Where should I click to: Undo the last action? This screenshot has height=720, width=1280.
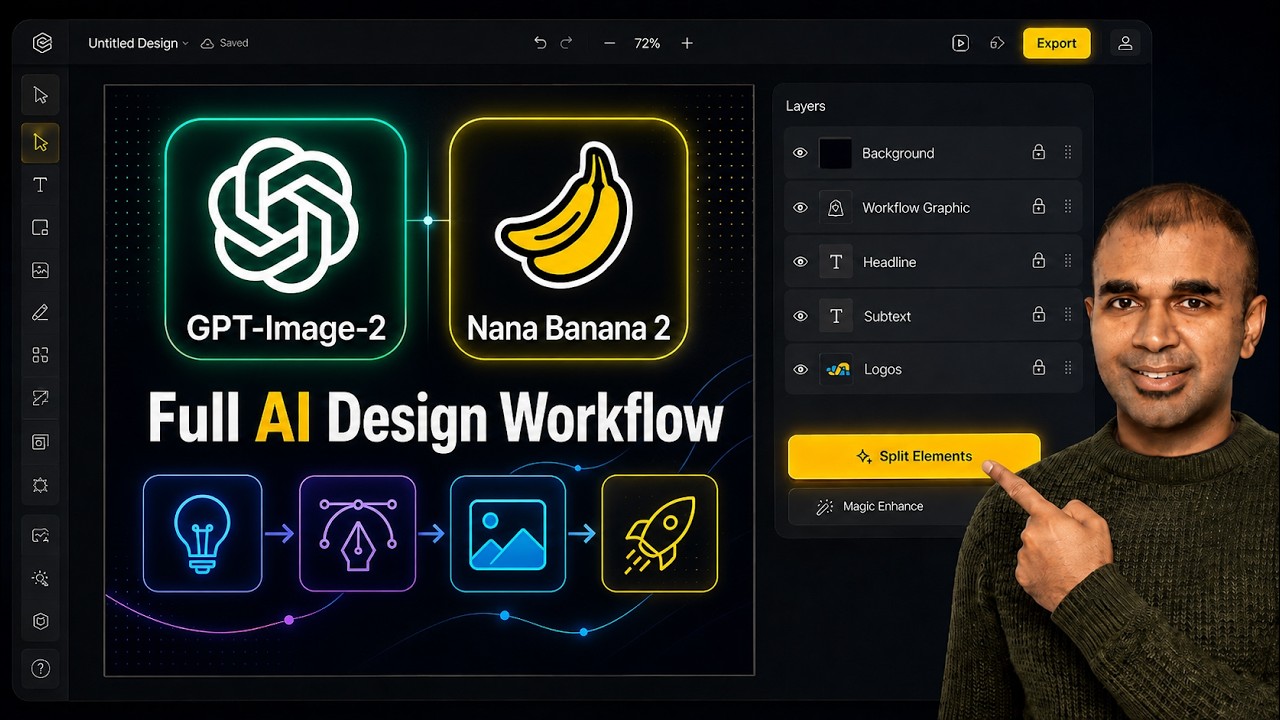tap(540, 43)
